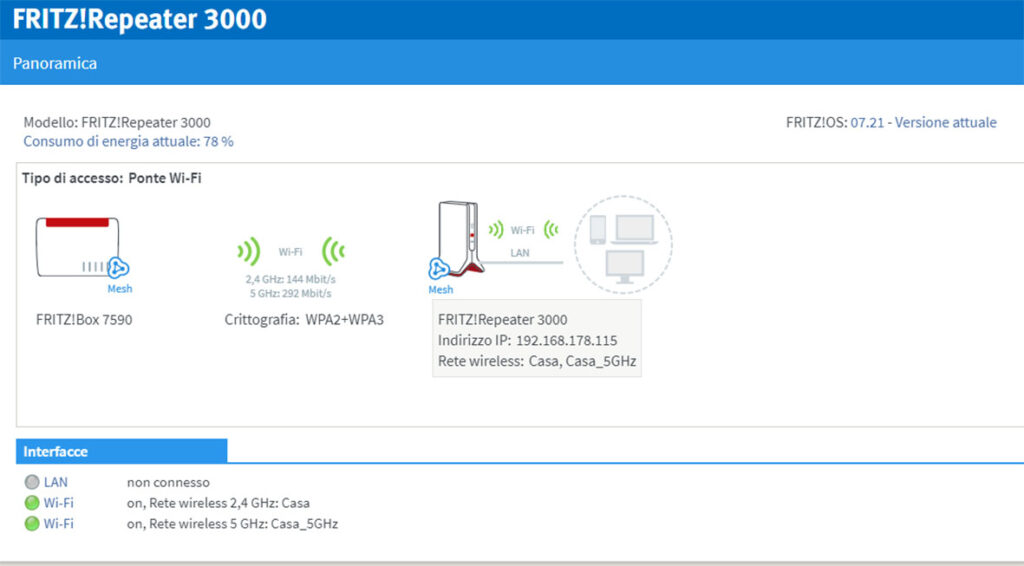1024x566 pixels.
Task: Click the green status dot for 2,4 GHz Wi-Fi
Action: (32, 503)
